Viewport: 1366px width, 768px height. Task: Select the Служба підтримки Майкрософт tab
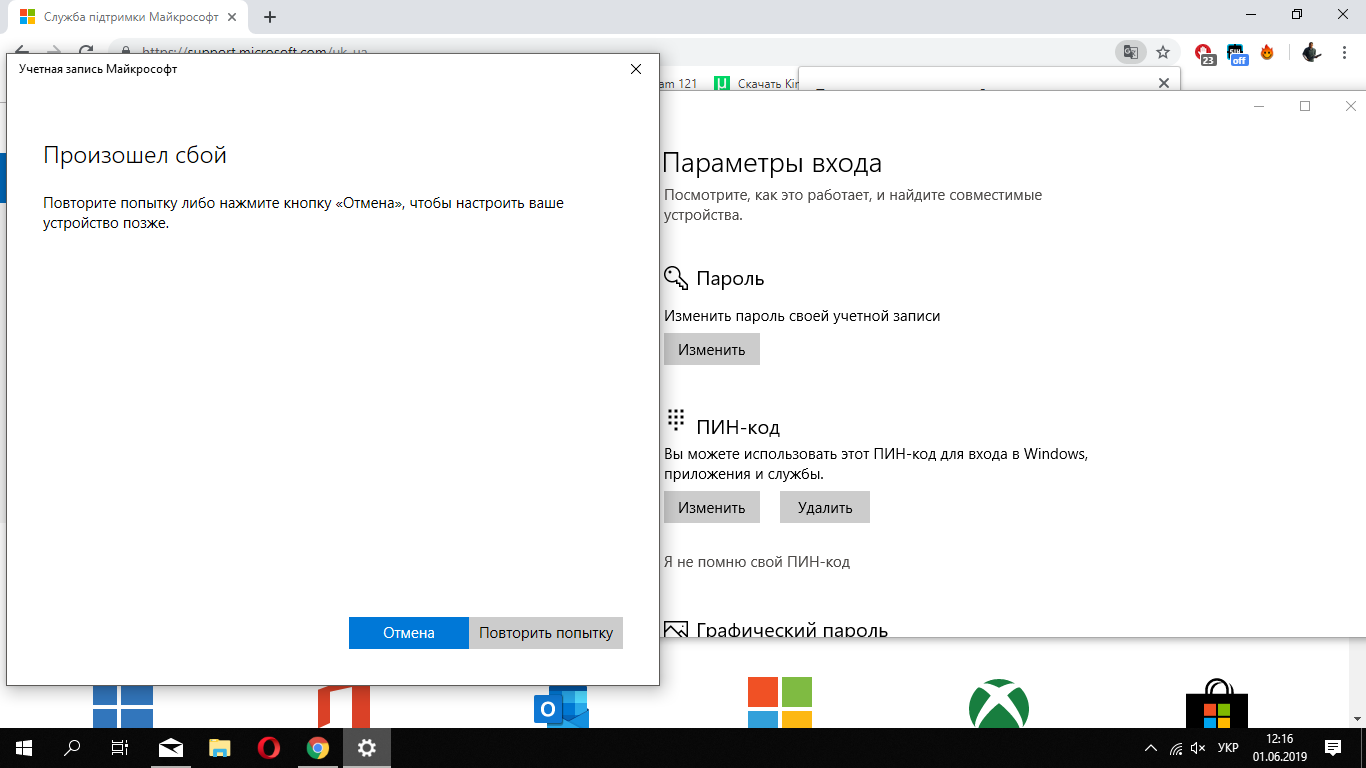coord(130,17)
